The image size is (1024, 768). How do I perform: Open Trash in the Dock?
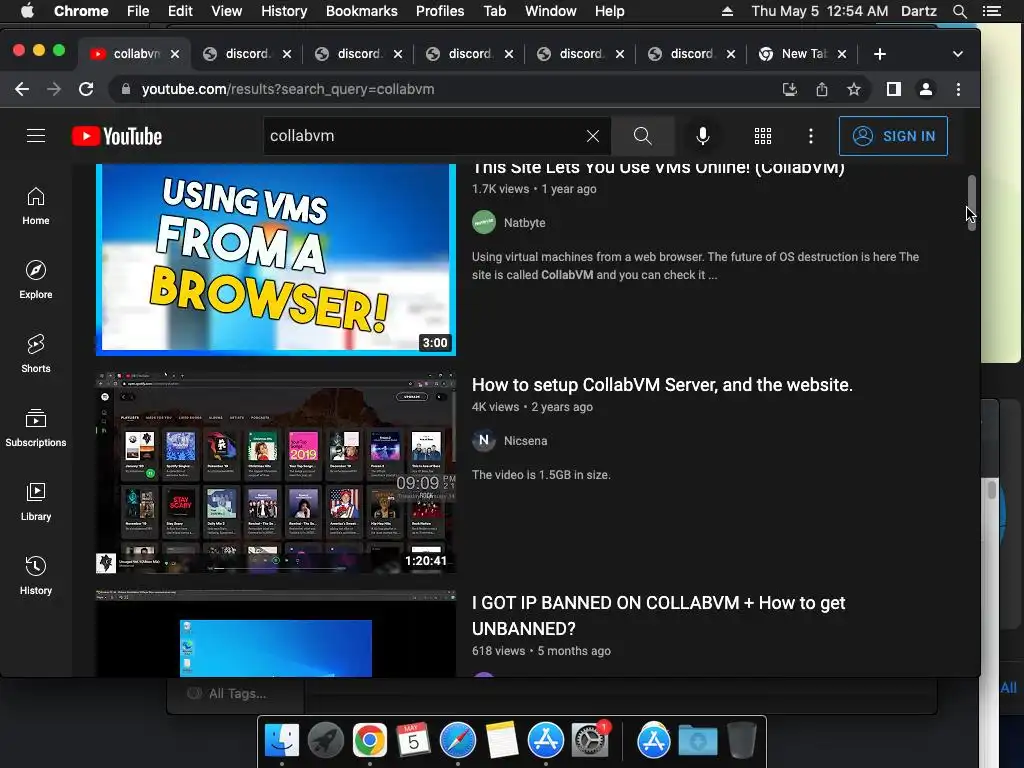pyautogui.click(x=741, y=741)
